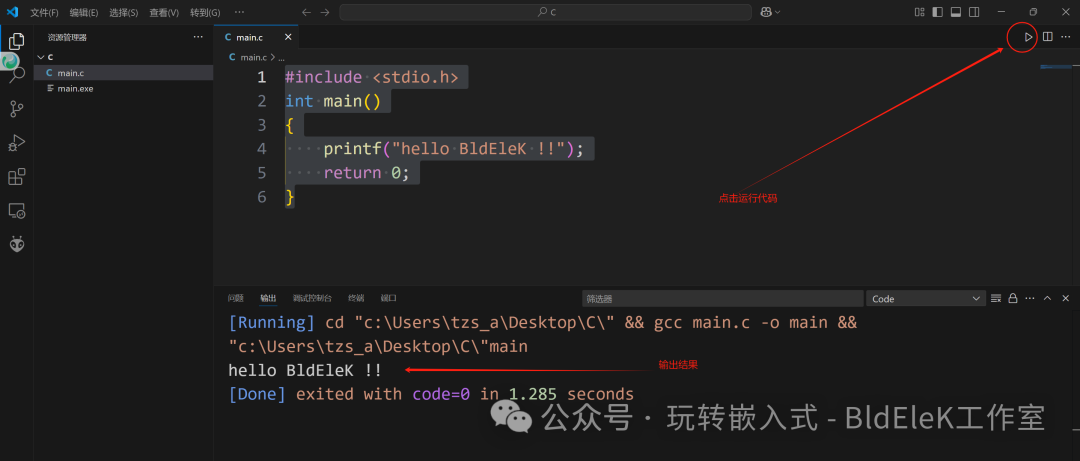Open the Copilot dropdown arrow
Screen dimensions: 1080x461
tap(778, 12)
